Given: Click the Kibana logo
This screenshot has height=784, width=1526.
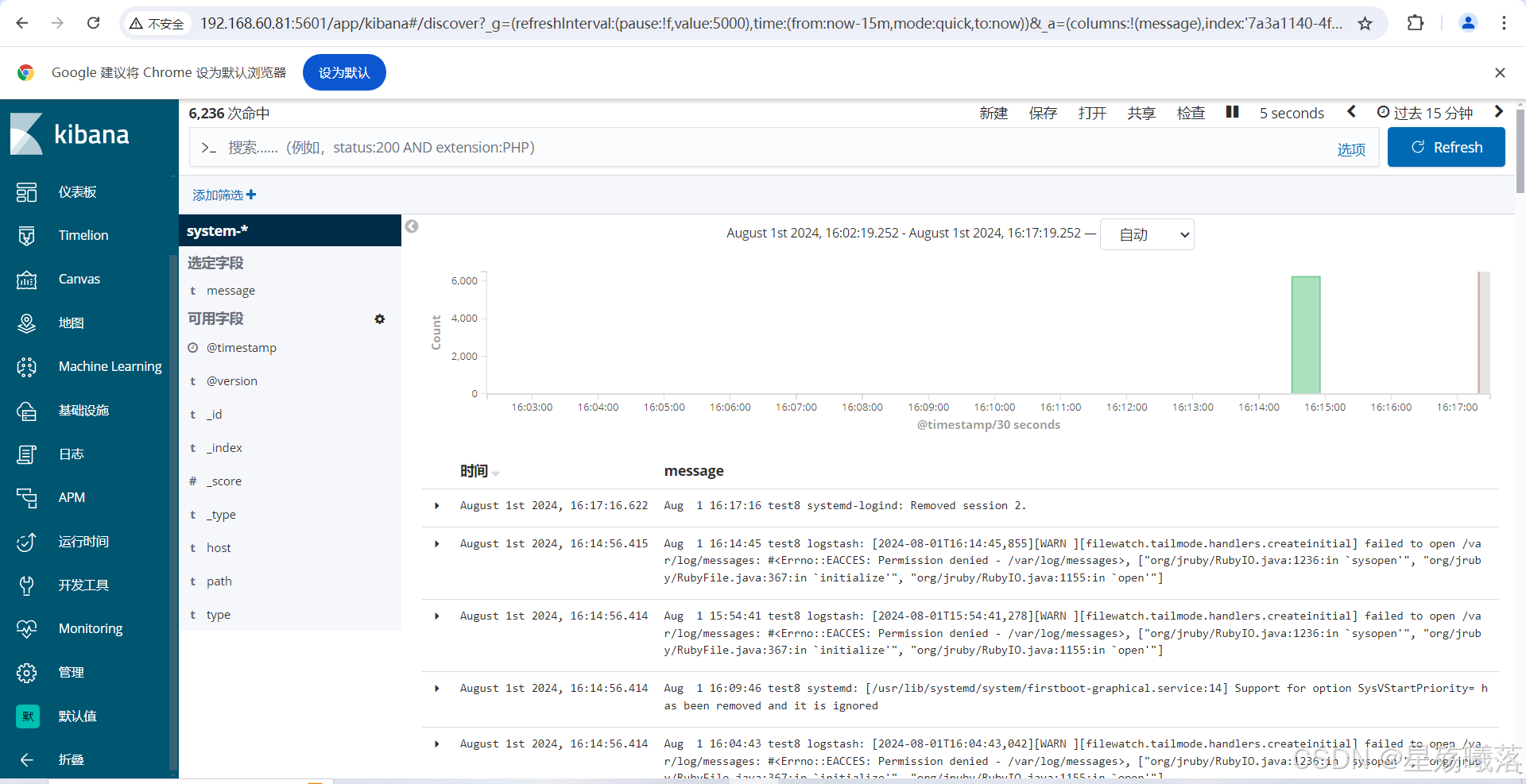Looking at the screenshot, I should click(x=70, y=134).
